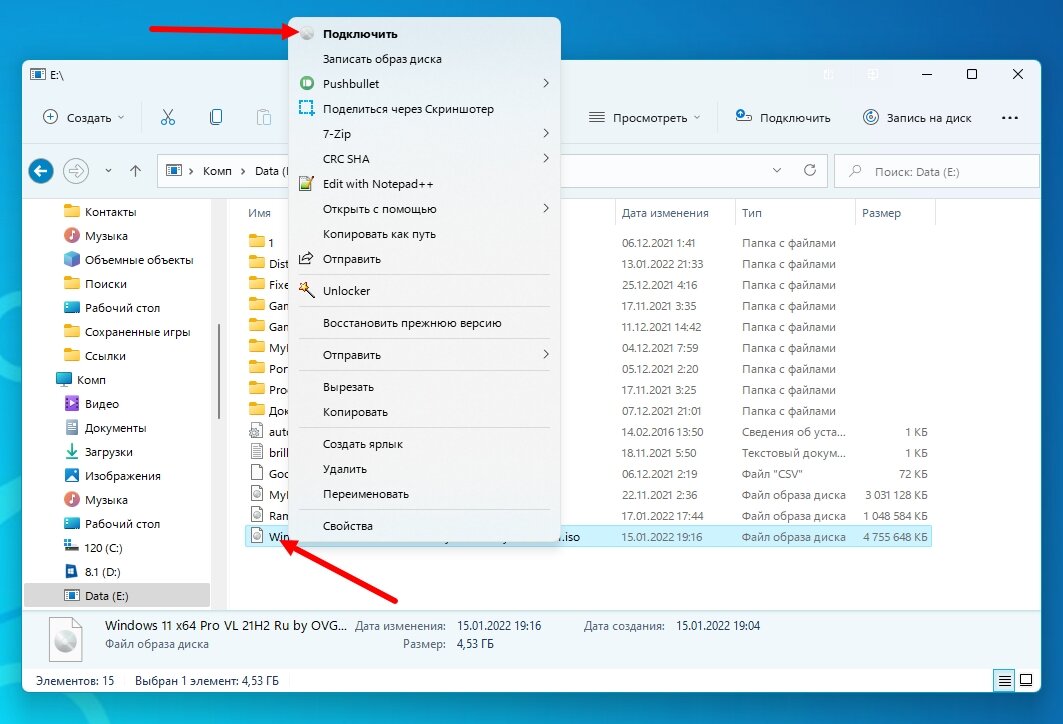Image resolution: width=1063 pixels, height=724 pixels.
Task: Click the Unlocker wand icon
Action: tap(306, 290)
